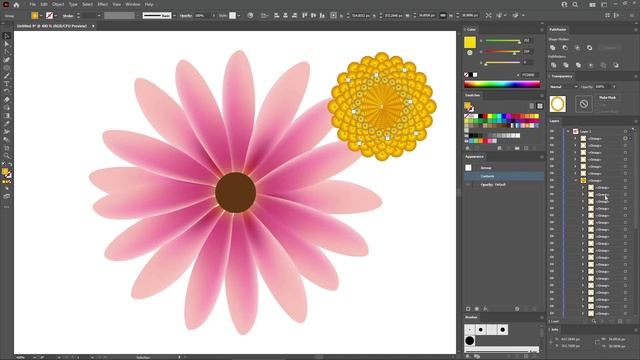Set color to black in Color panel
Image resolution: width=640 pixels, height=360 pixels.
click(x=470, y=75)
